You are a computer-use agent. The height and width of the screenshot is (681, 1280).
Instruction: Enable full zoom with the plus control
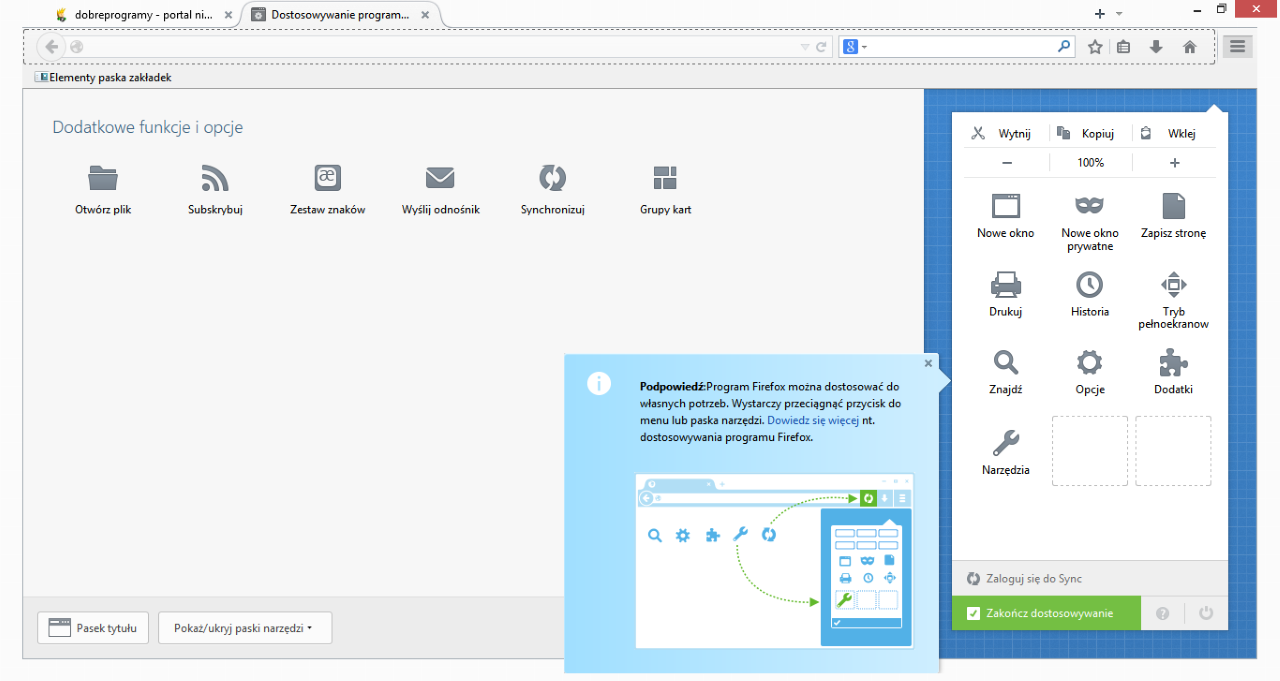pos(1174,162)
